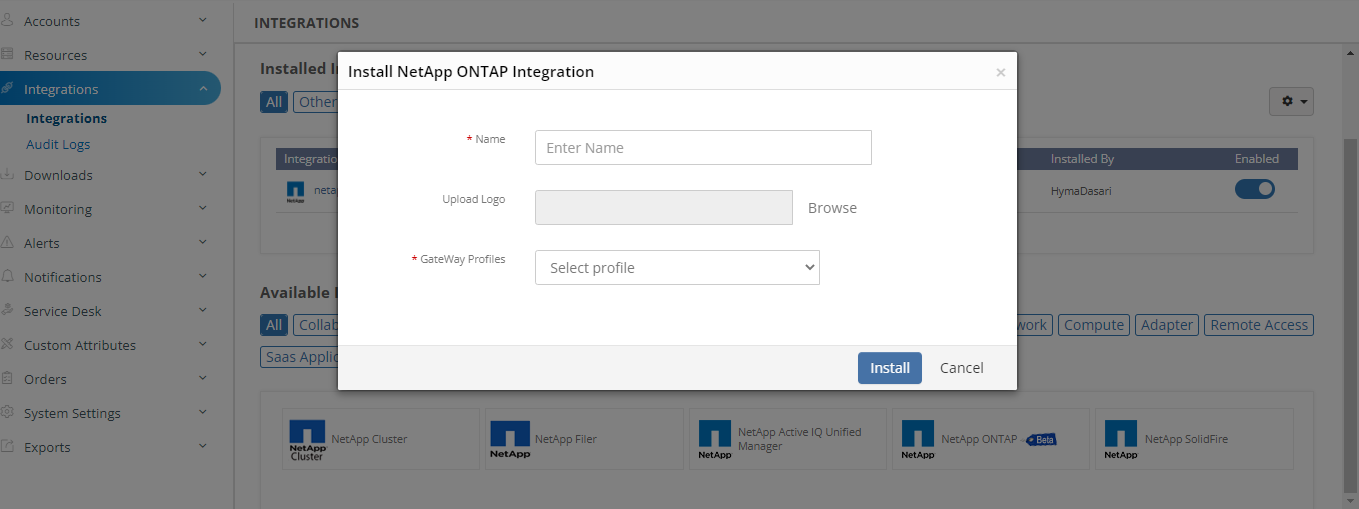The width and height of the screenshot is (1359, 509).
Task: Click the Exports sidebar icon
Action: pyautogui.click(x=7, y=446)
